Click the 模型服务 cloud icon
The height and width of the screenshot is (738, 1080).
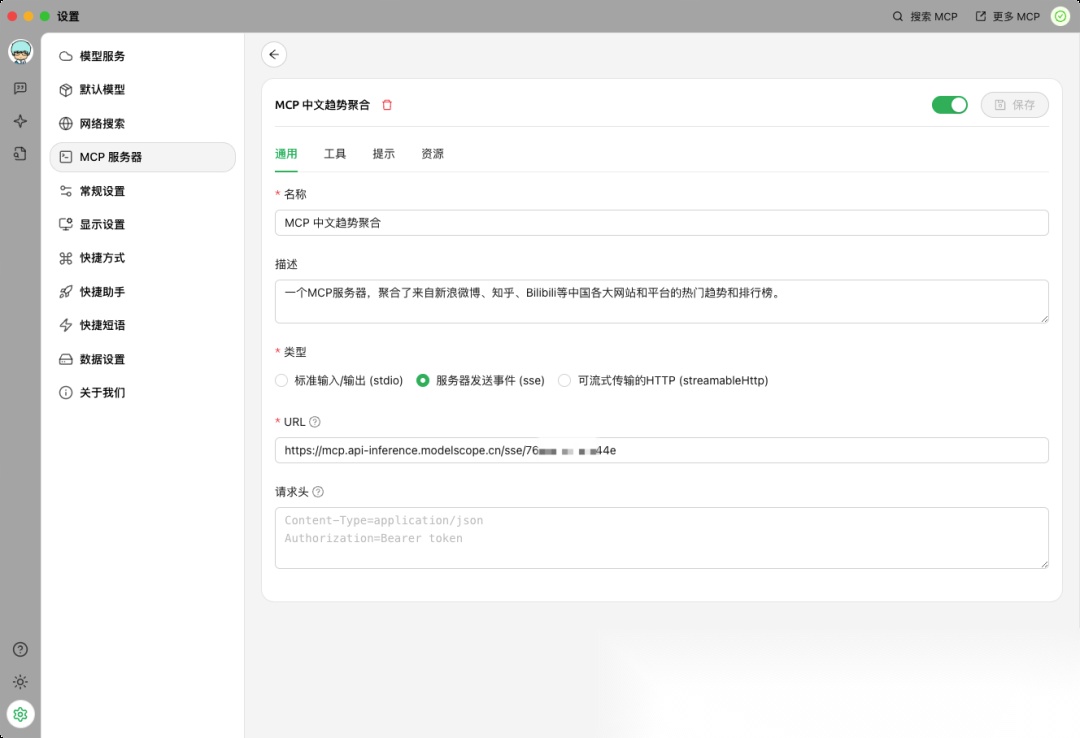point(65,56)
